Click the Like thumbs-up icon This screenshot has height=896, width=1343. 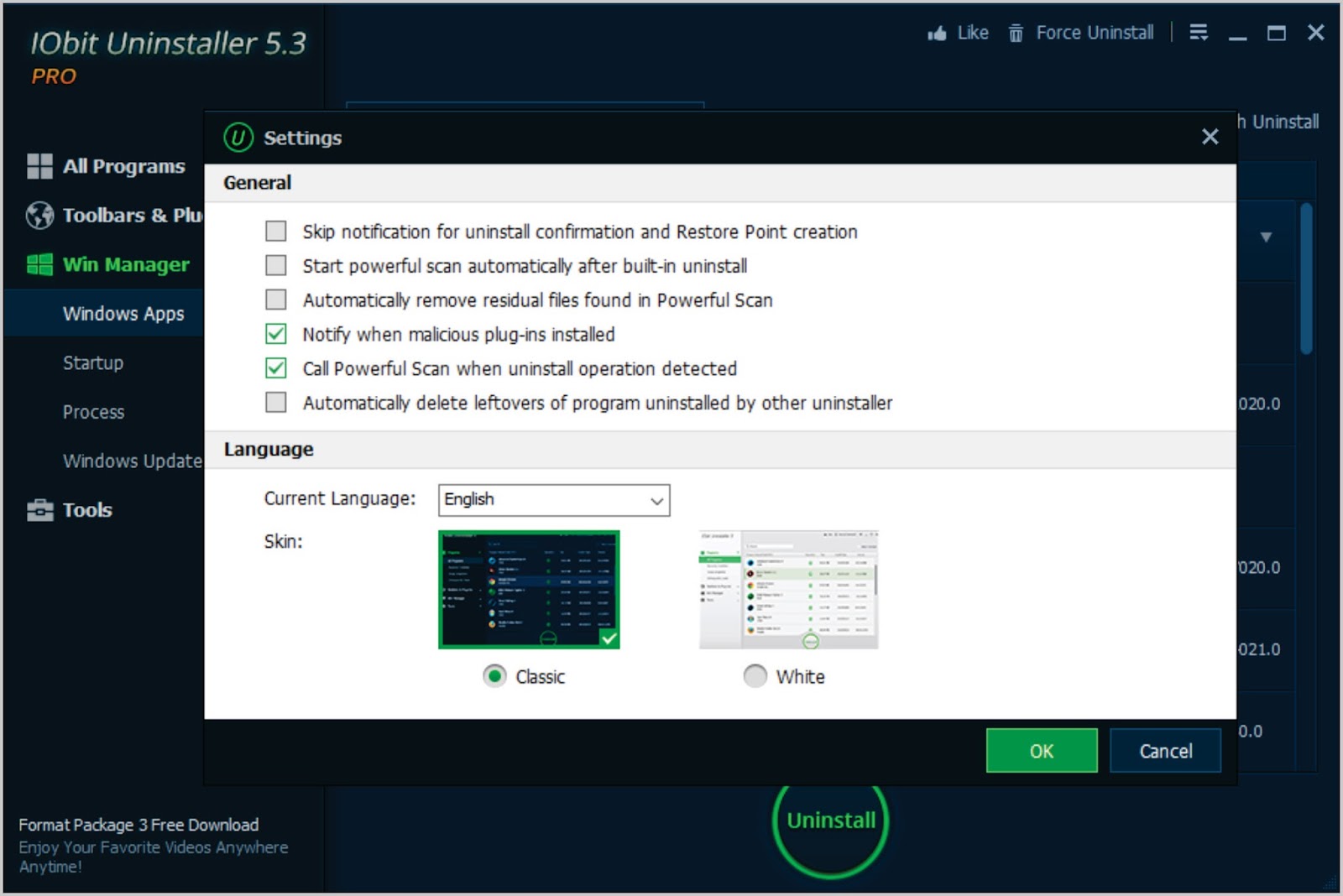pos(937,34)
